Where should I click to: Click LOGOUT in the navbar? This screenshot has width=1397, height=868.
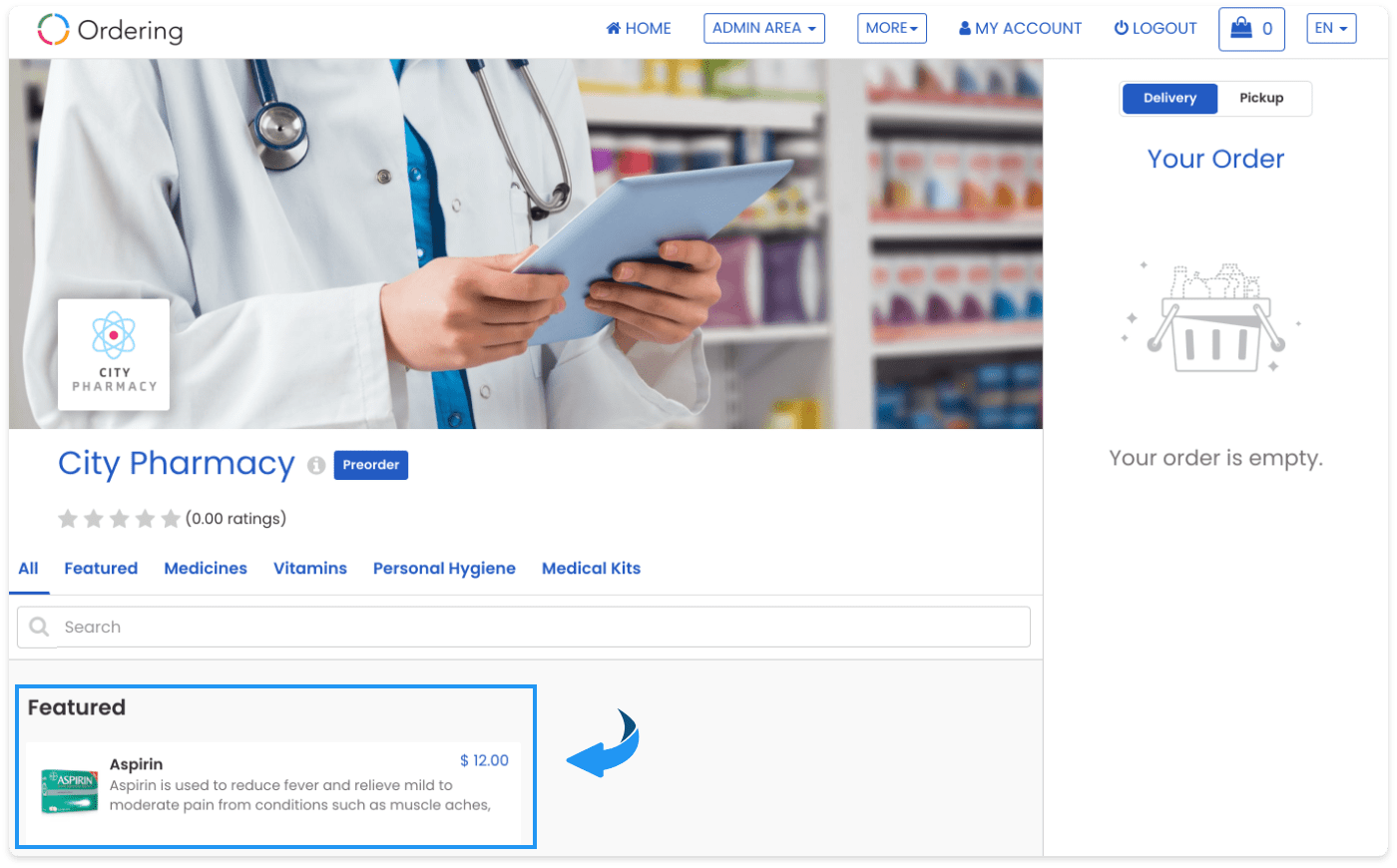pos(1156,28)
